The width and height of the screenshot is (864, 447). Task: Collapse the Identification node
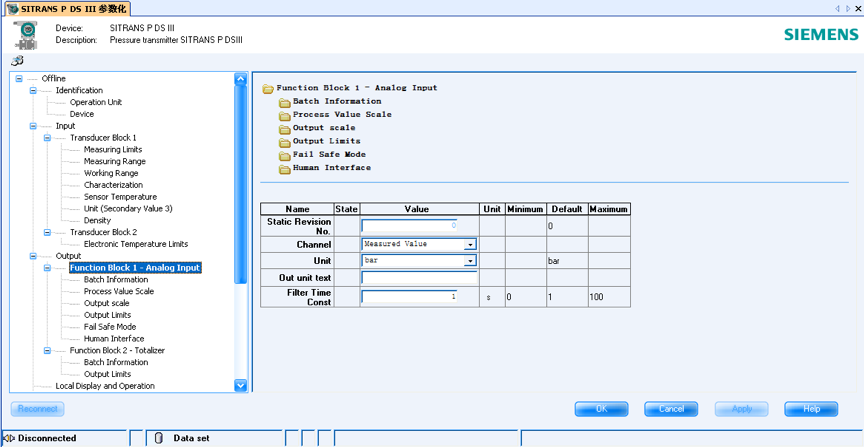pyautogui.click(x=33, y=90)
